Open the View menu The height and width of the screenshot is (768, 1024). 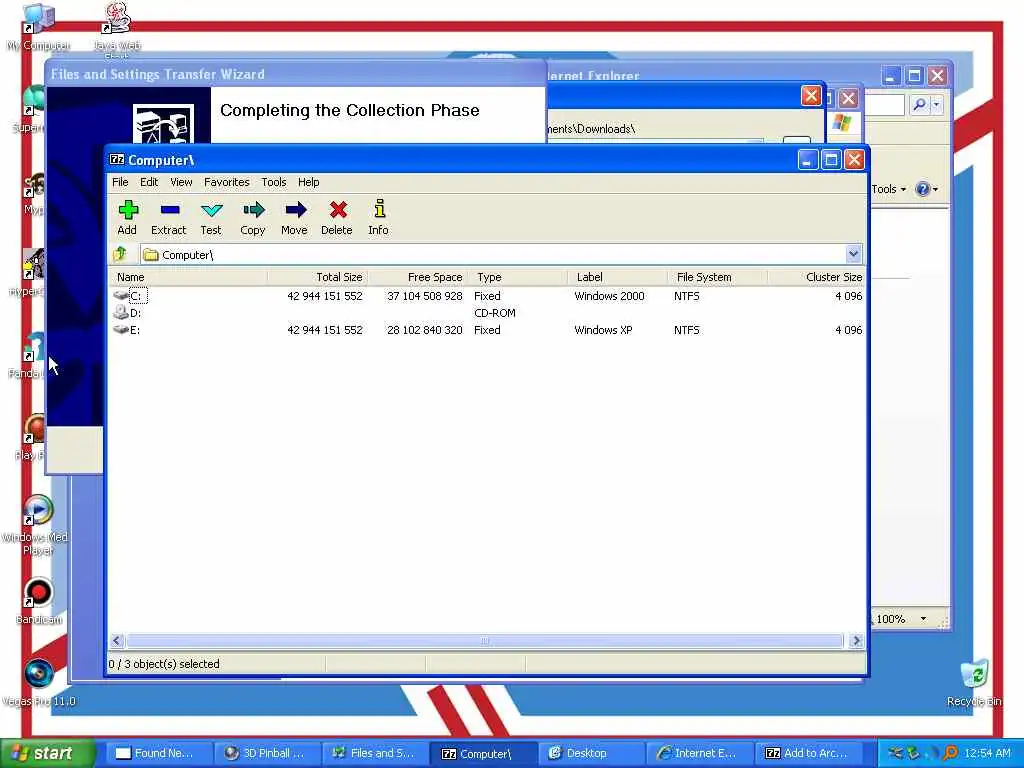point(181,182)
